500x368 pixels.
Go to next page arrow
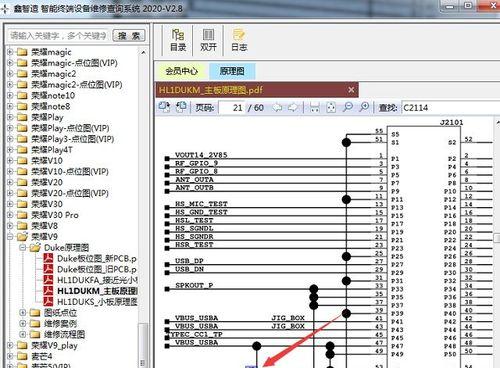[x=293, y=108]
